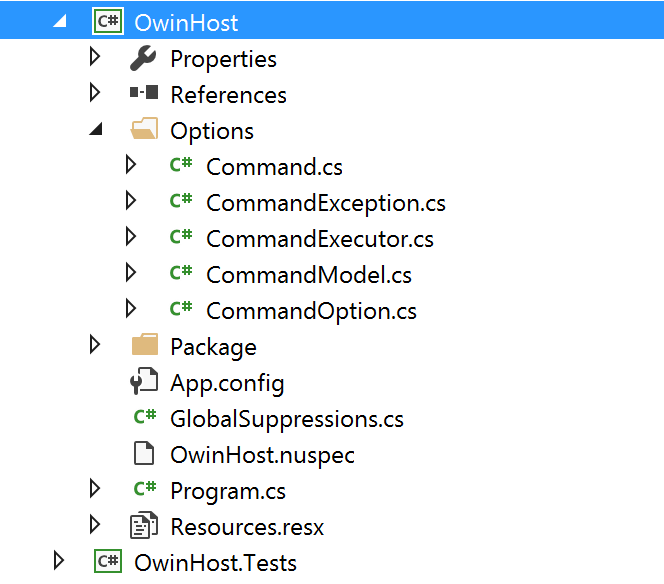This screenshot has height=584, width=664.
Task: Click the C# icon beside CommandModel.cs
Action: coord(181,272)
